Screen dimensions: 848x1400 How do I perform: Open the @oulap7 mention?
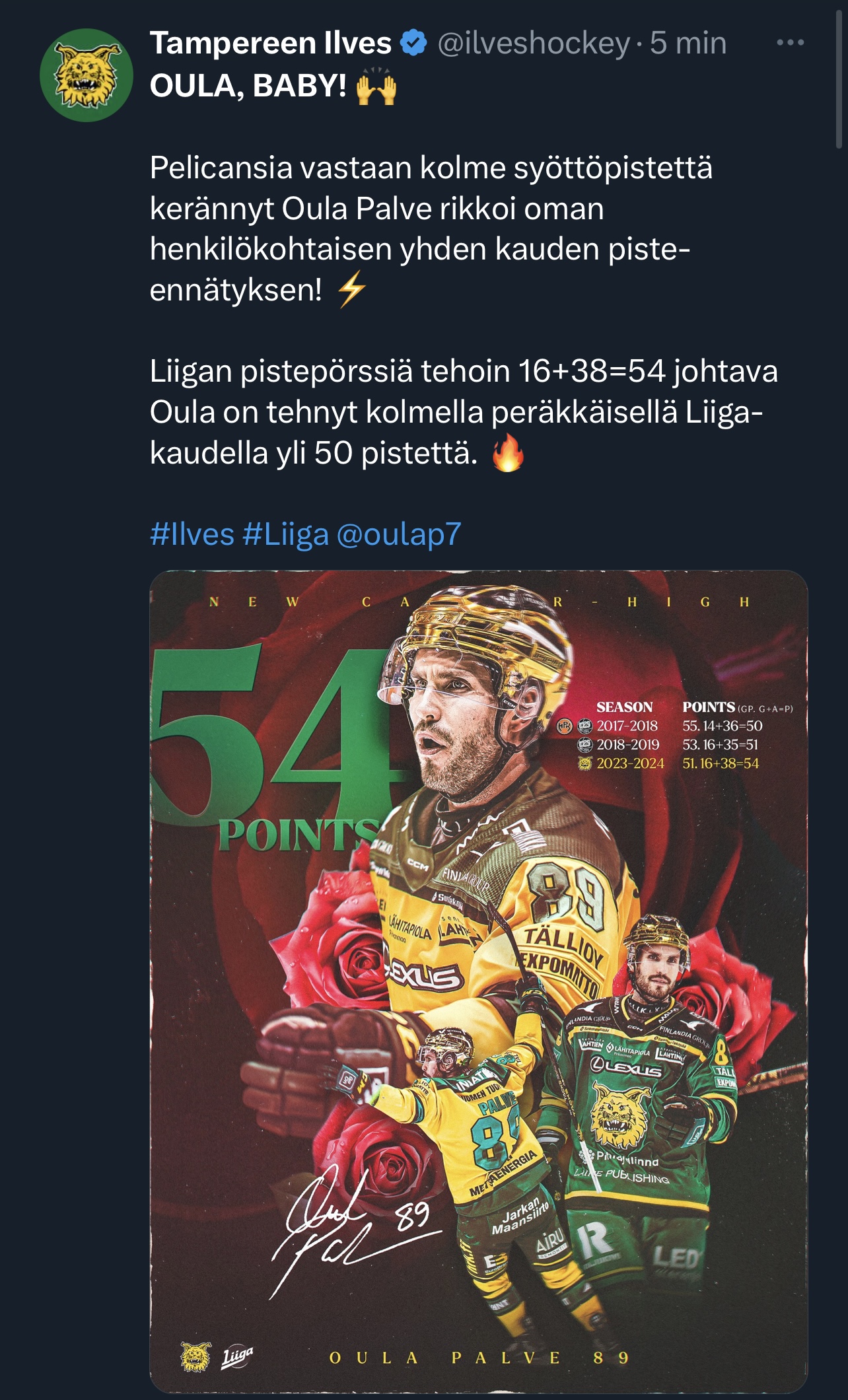pos(399,534)
